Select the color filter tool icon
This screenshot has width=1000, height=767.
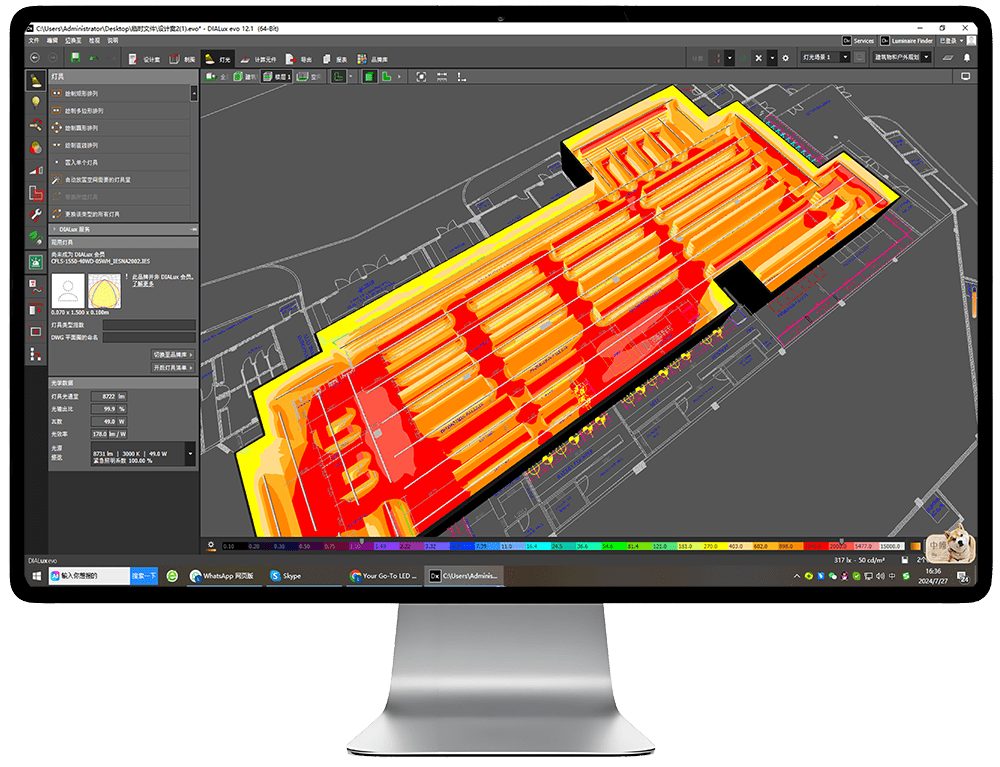[x=36, y=147]
